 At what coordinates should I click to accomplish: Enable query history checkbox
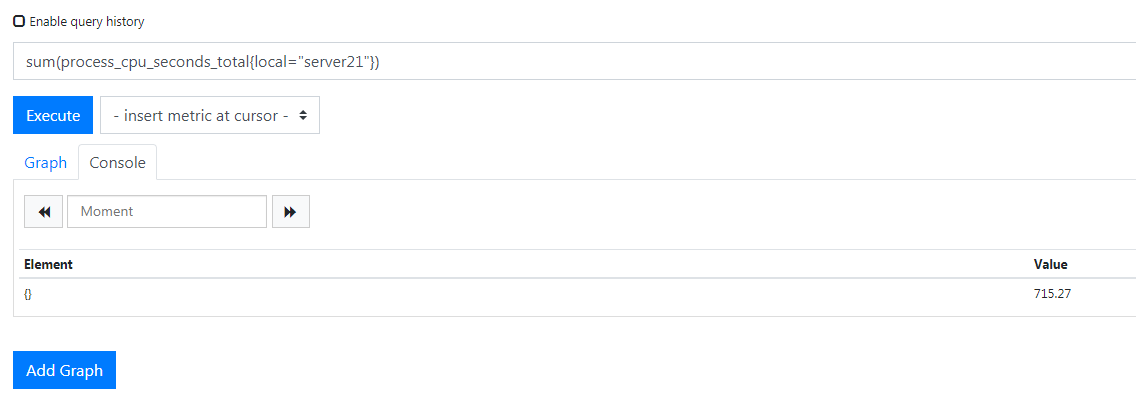(x=19, y=21)
